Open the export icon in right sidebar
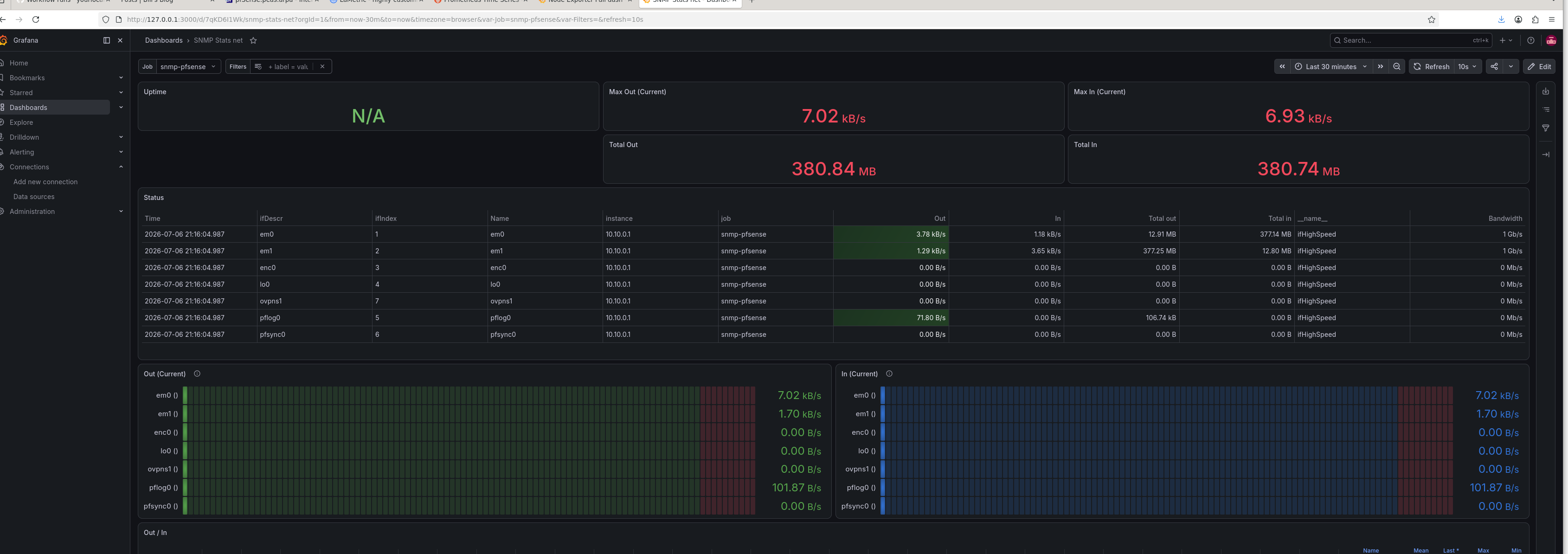The image size is (1568, 554). (x=1545, y=91)
